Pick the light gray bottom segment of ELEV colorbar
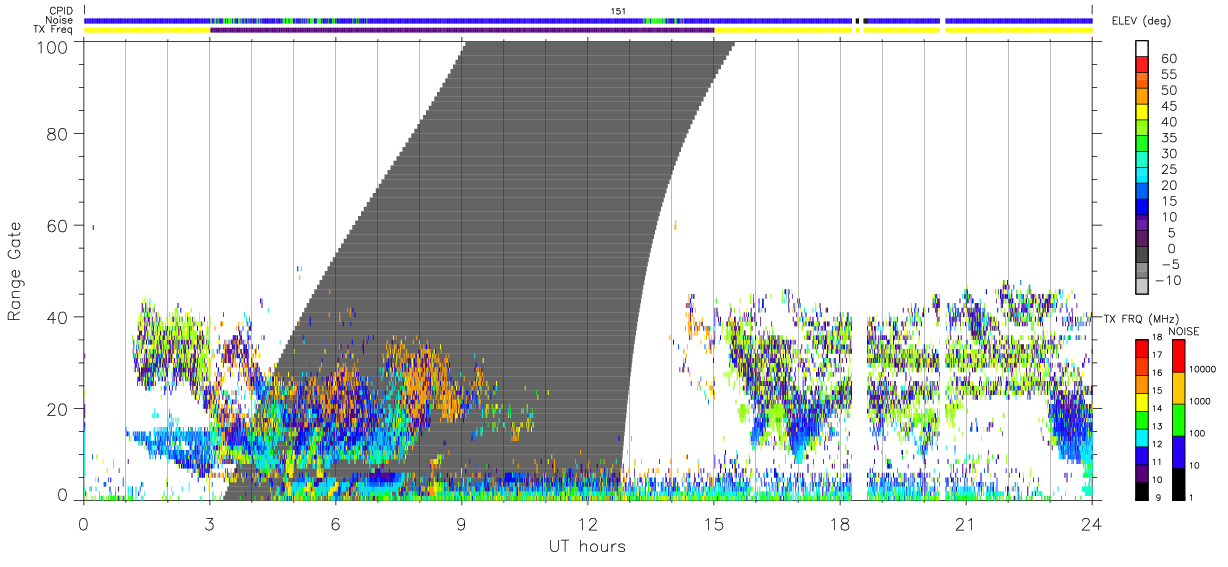Screen dimensions: 1228x567 1143,288
